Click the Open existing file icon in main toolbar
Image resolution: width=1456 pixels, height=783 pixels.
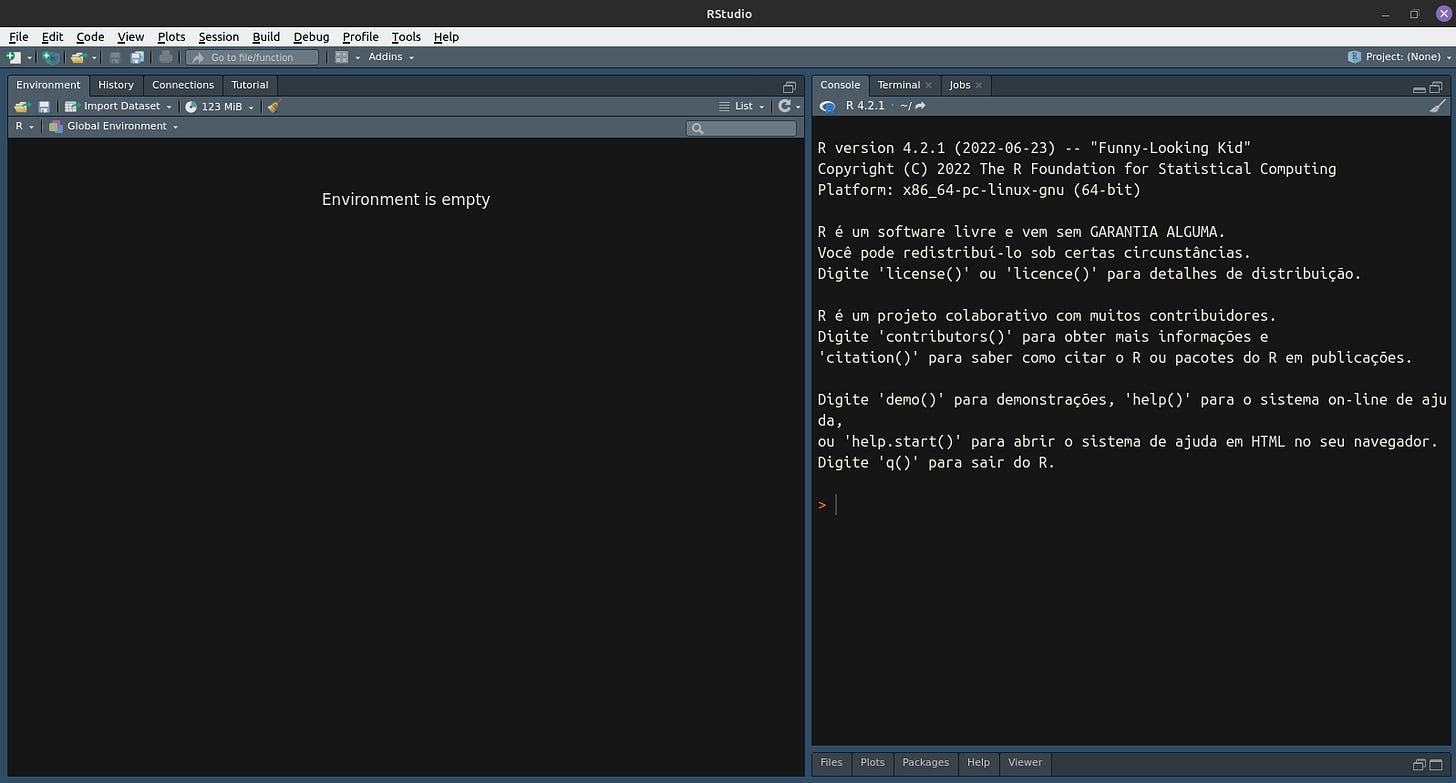pyautogui.click(x=78, y=57)
